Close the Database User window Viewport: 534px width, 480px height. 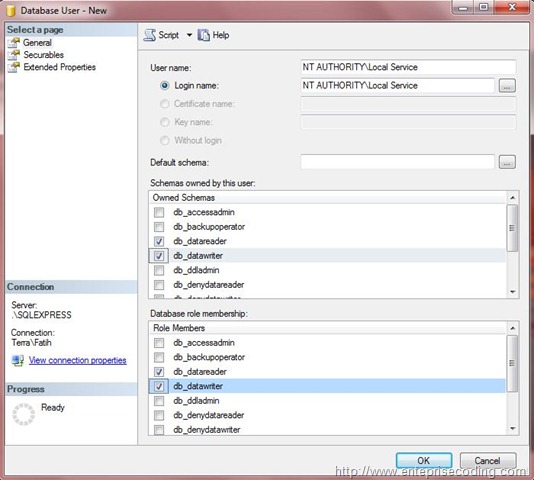coord(512,7)
